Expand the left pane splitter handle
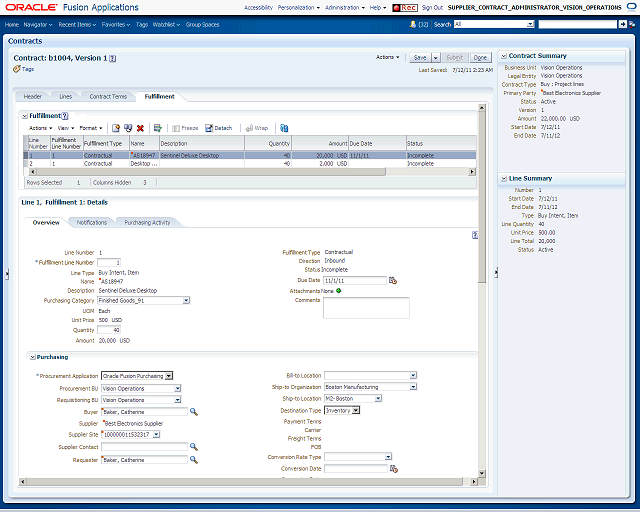Viewport: 640px width, 512px height. [x=7, y=274]
